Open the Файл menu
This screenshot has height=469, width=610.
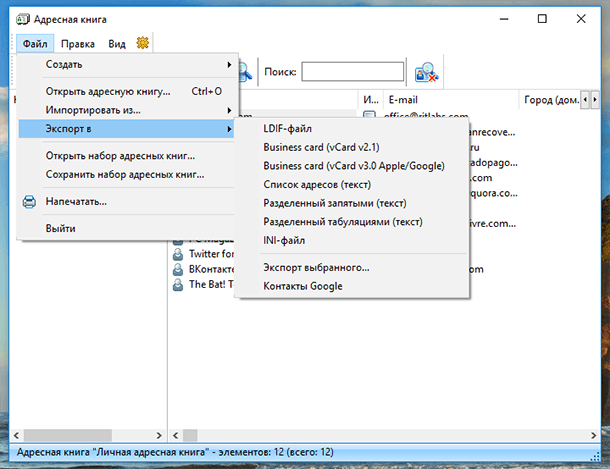pos(35,44)
